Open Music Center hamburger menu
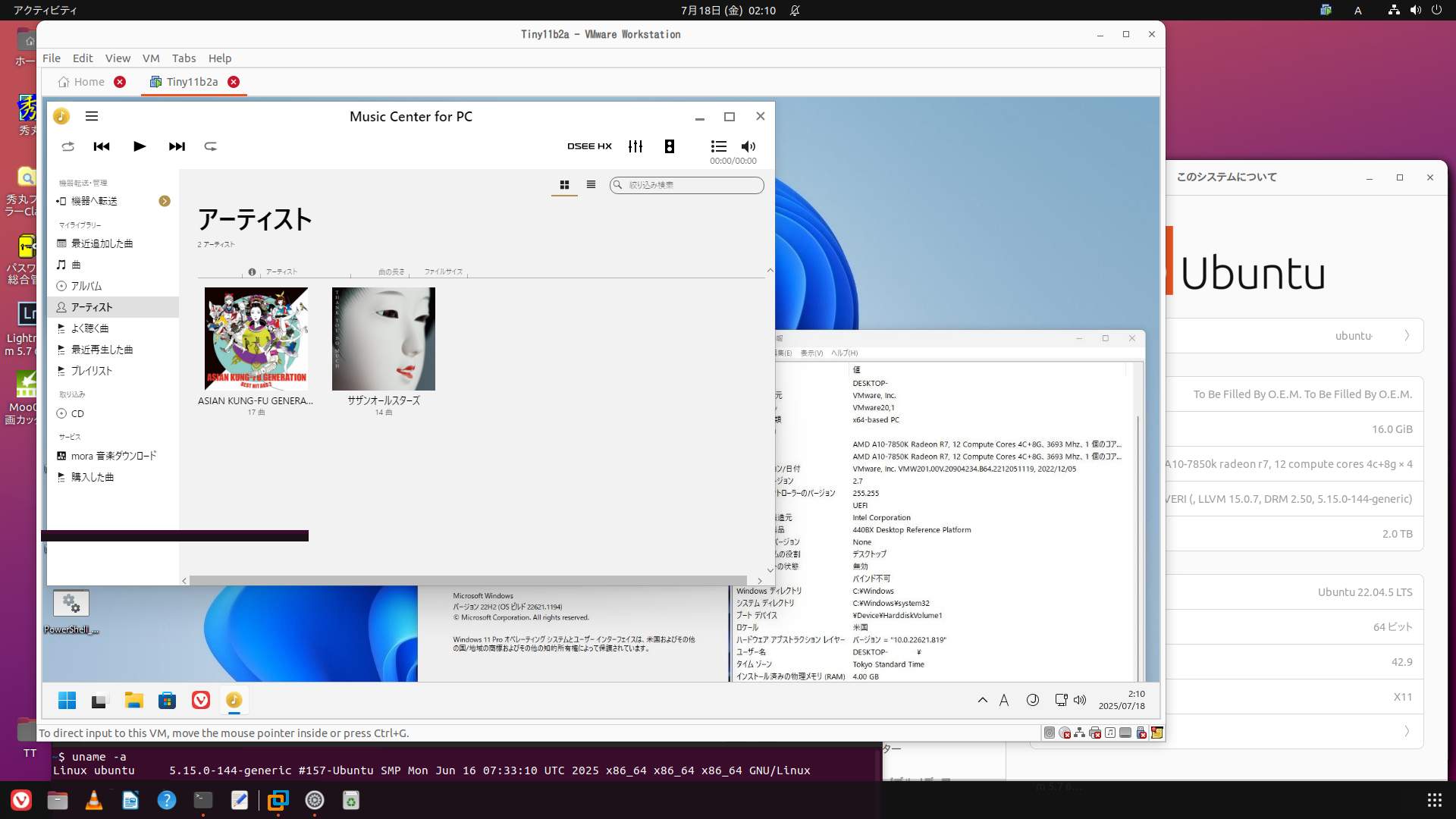1456x819 pixels. pos(92,116)
